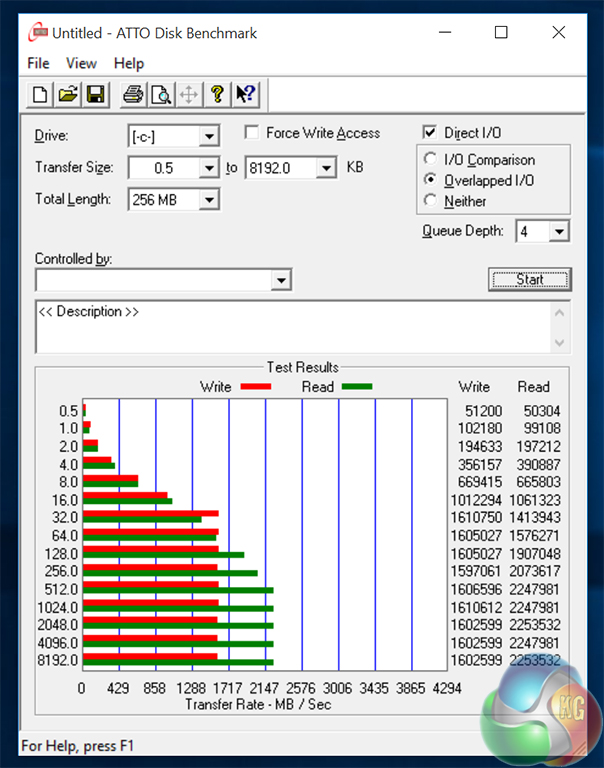Click the status bar Help hint text
Viewport: 604px width, 768px height.
[x=77, y=746]
